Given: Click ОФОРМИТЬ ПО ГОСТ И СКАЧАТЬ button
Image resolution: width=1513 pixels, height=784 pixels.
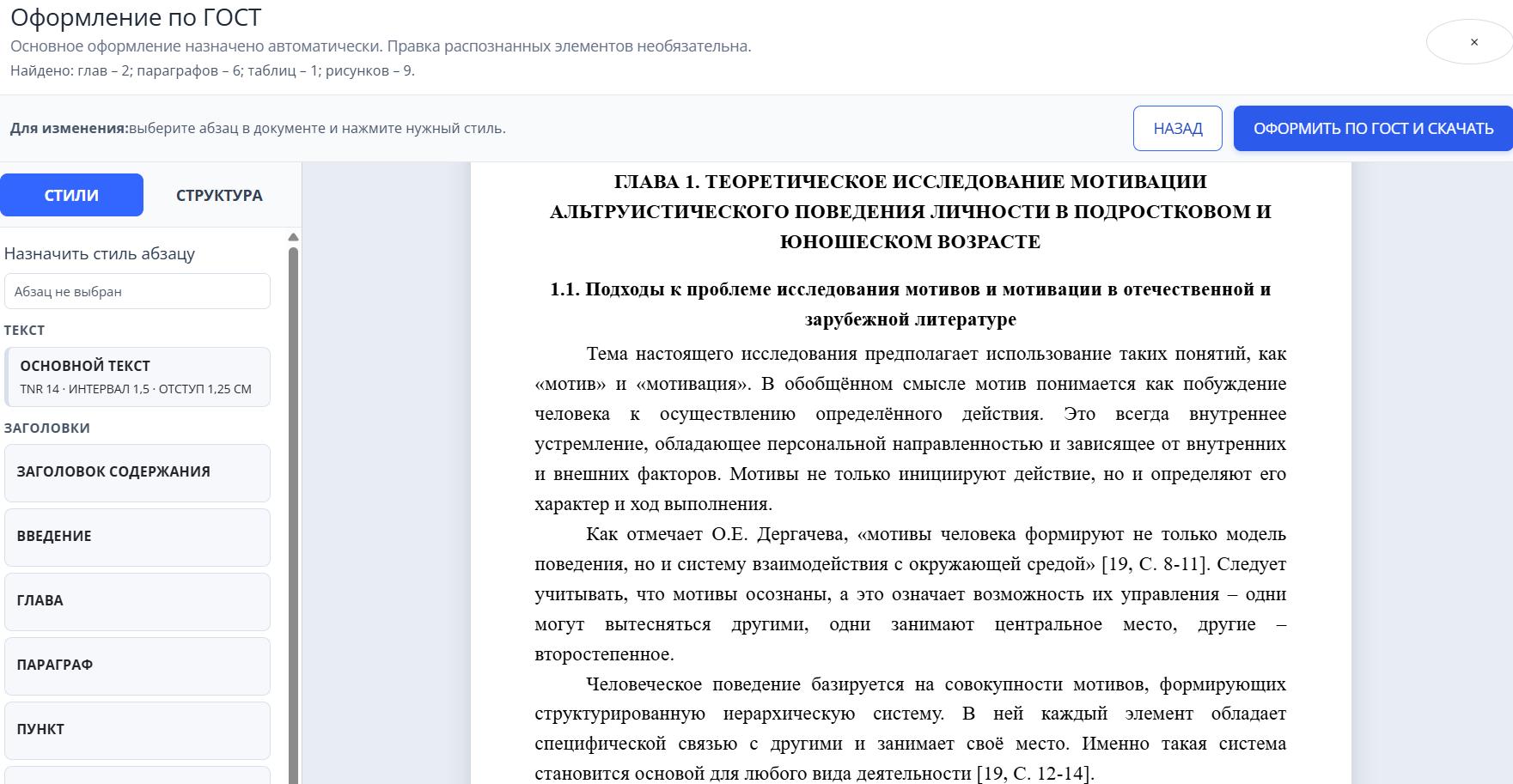Looking at the screenshot, I should click(1373, 129).
